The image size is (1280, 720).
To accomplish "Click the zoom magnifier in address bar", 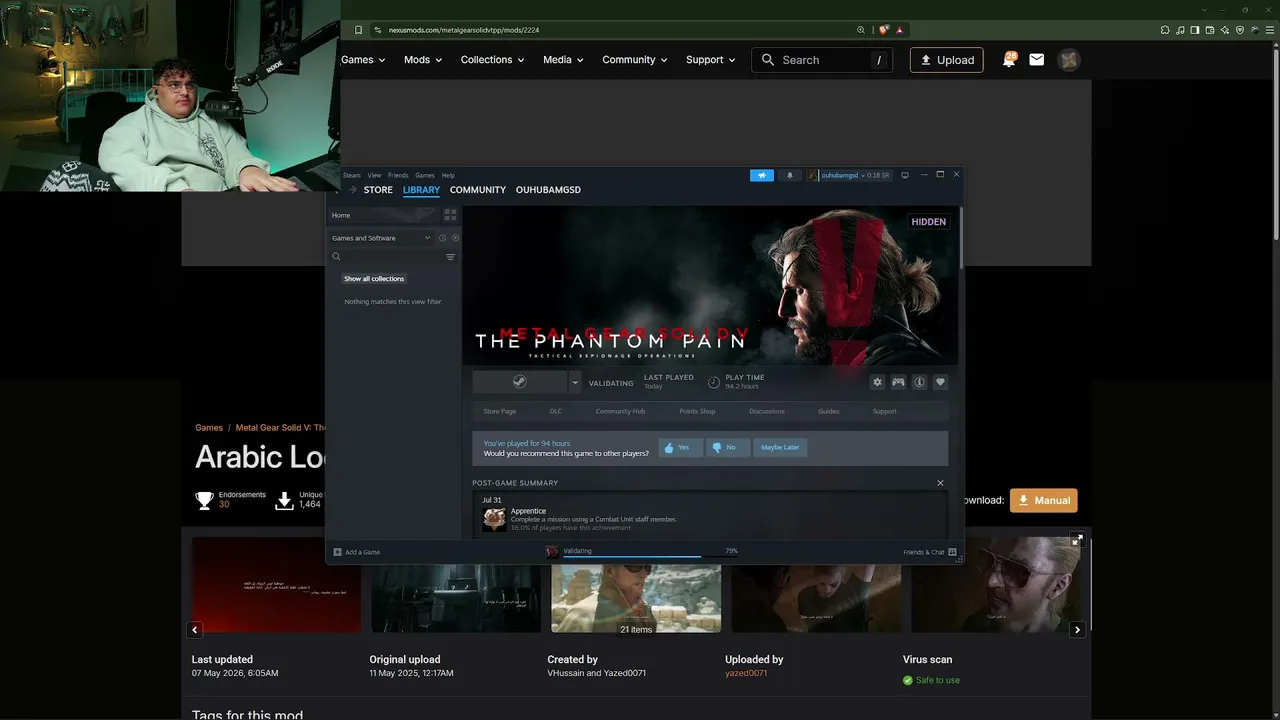I will coord(861,30).
